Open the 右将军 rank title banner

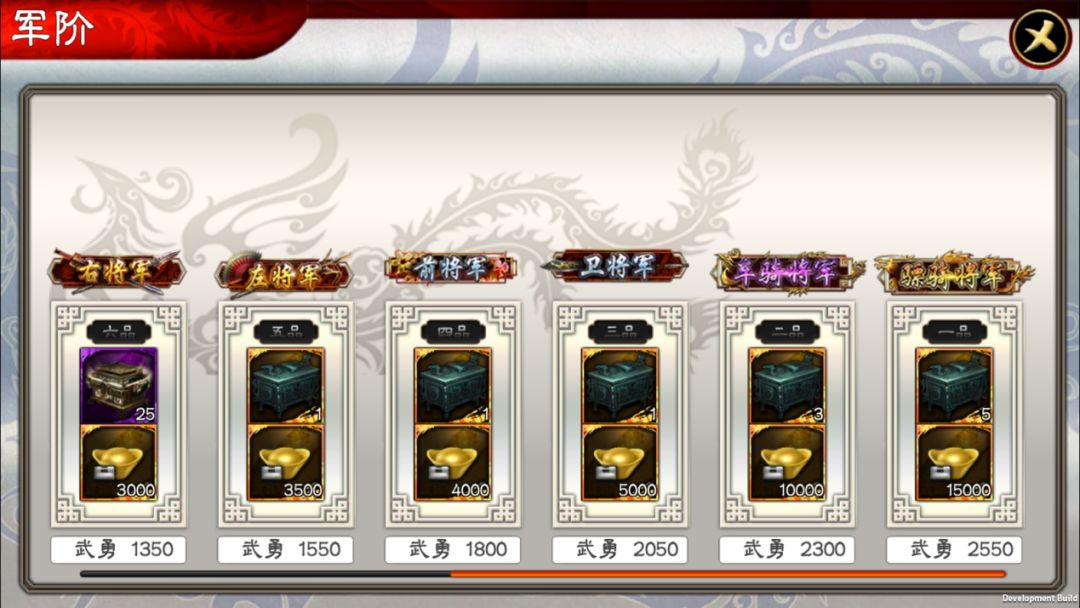pos(117,271)
